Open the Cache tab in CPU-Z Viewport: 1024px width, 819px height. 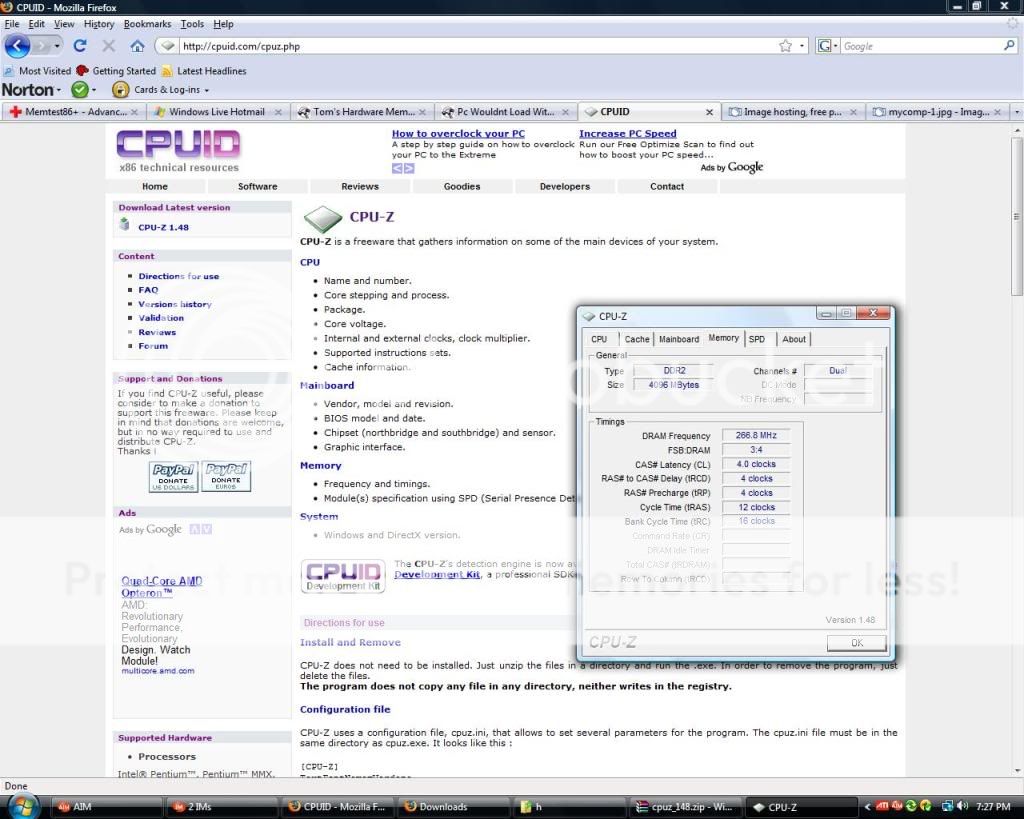click(x=637, y=339)
